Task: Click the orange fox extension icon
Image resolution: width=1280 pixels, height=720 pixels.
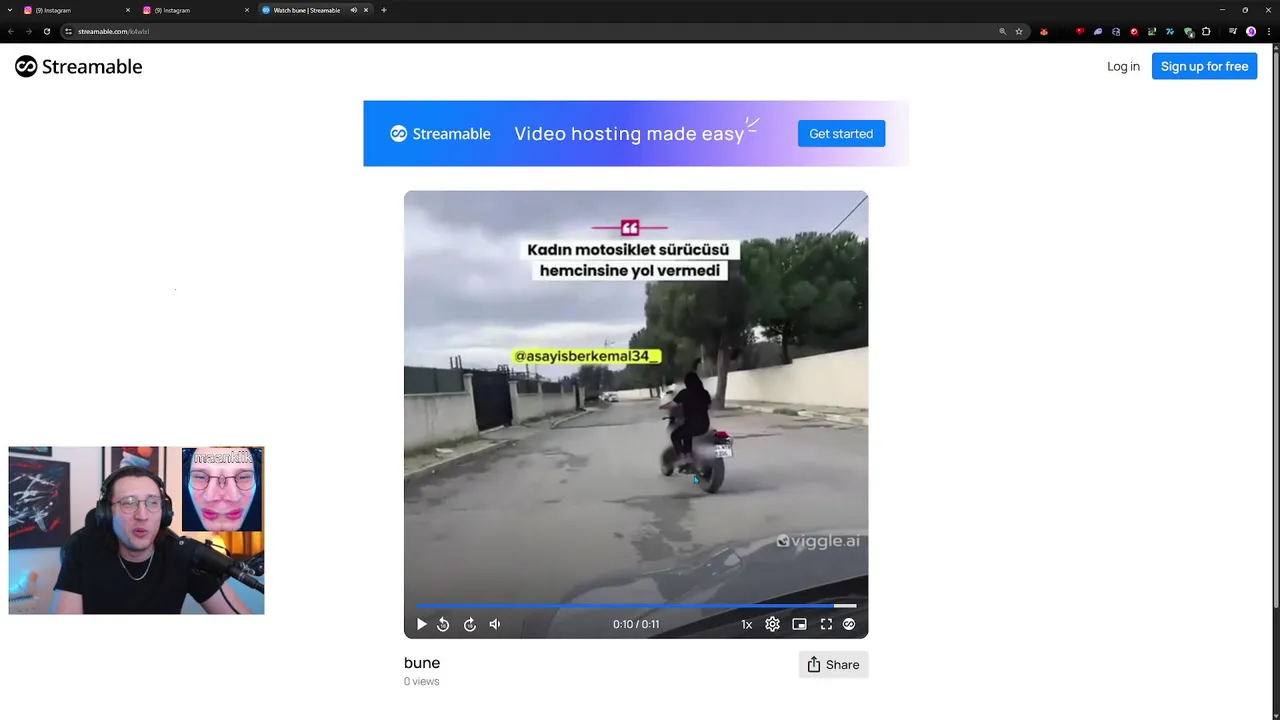Action: [1044, 31]
